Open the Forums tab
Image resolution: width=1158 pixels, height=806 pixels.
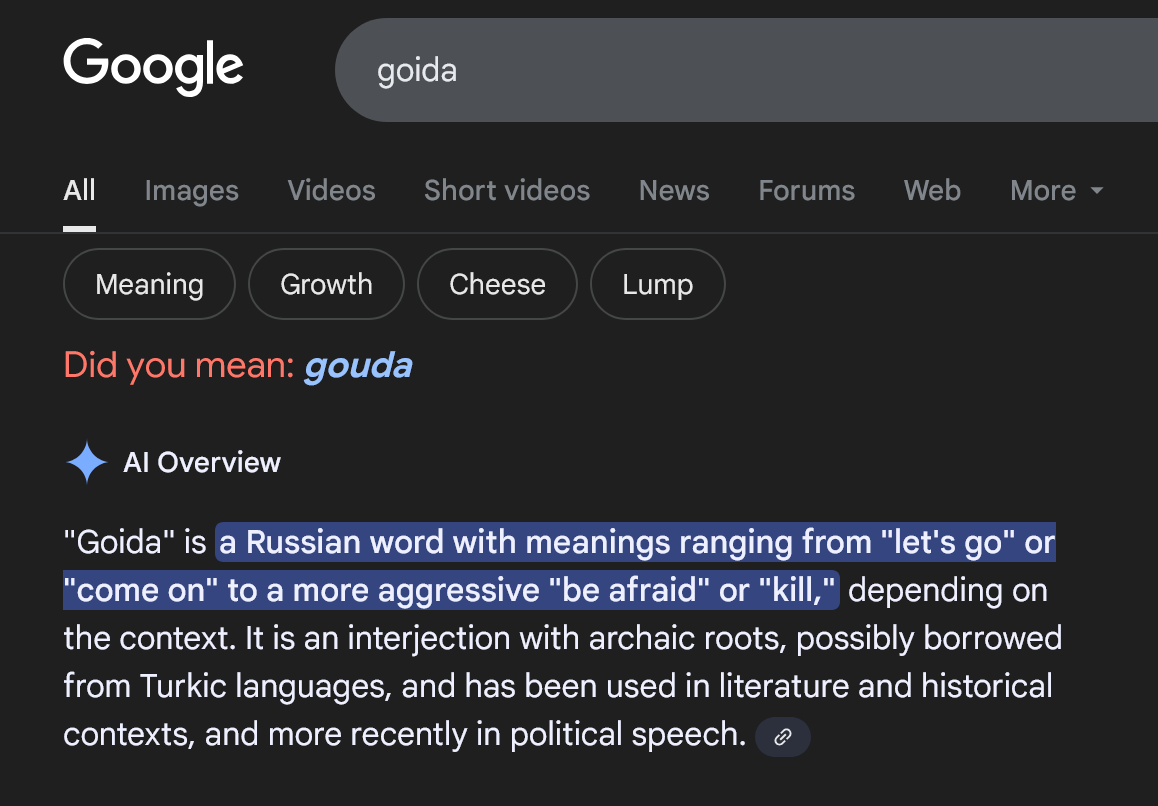tap(806, 191)
